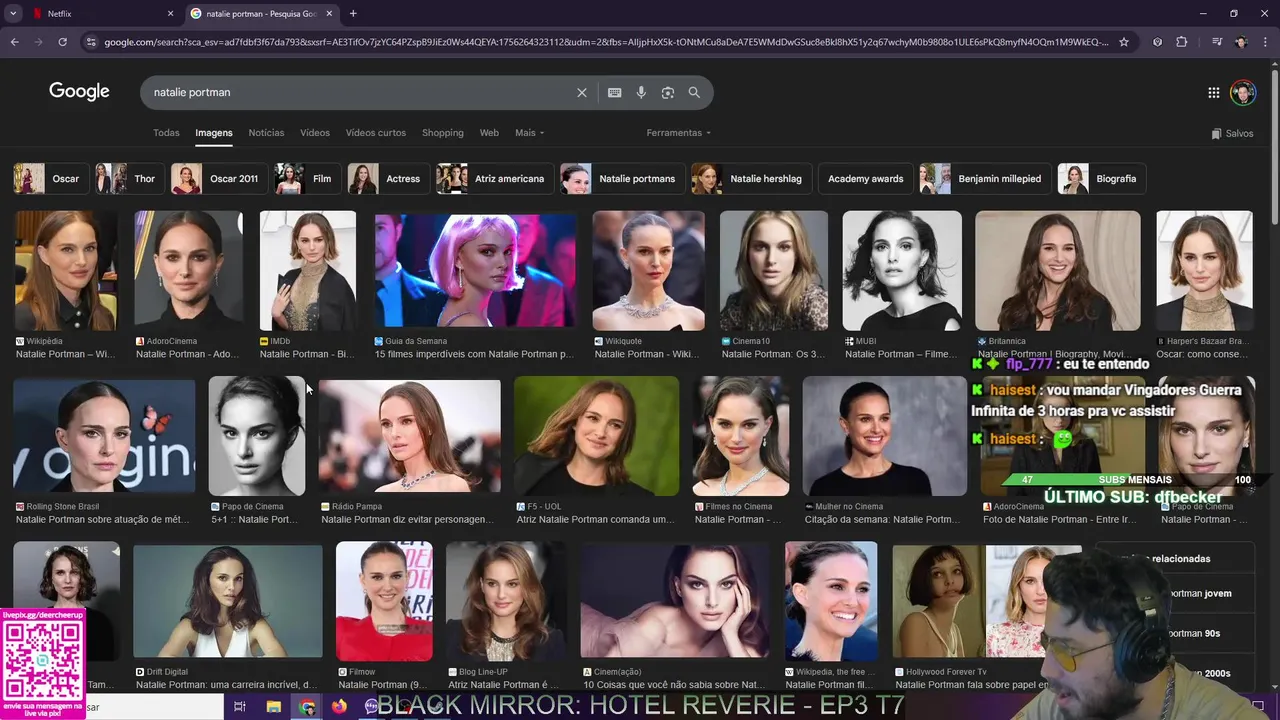Viewport: 1280px width, 720px height.
Task: Open the Chrome extensions puzzle menu
Action: (x=1182, y=42)
